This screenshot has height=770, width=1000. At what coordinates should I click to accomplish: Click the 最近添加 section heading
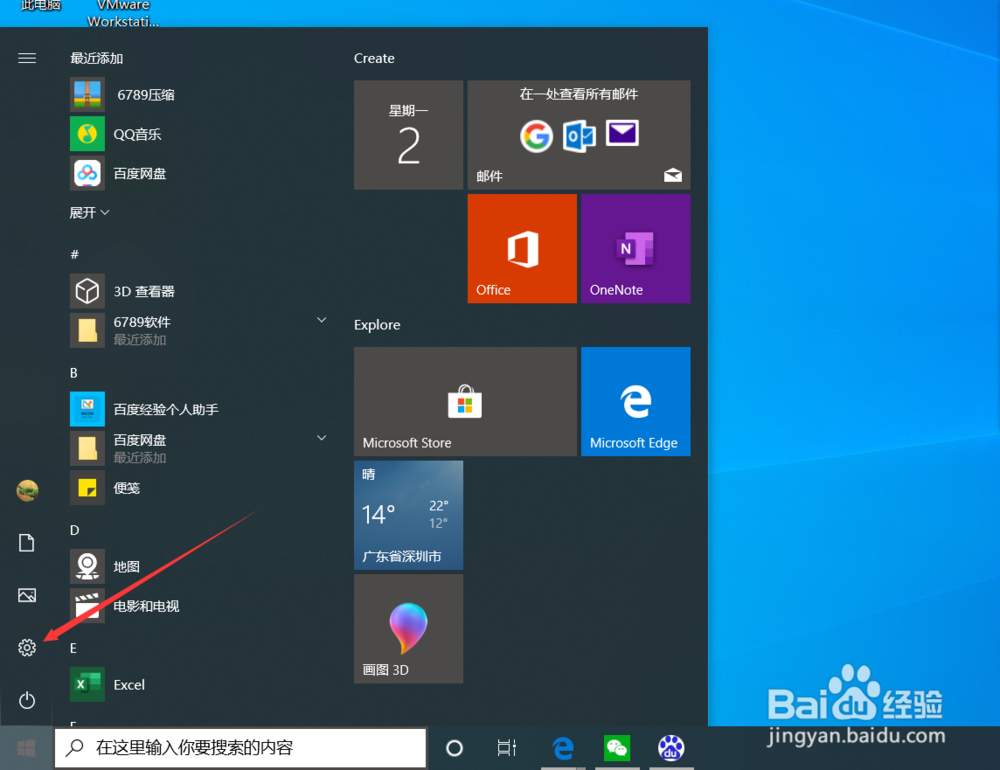click(x=96, y=58)
